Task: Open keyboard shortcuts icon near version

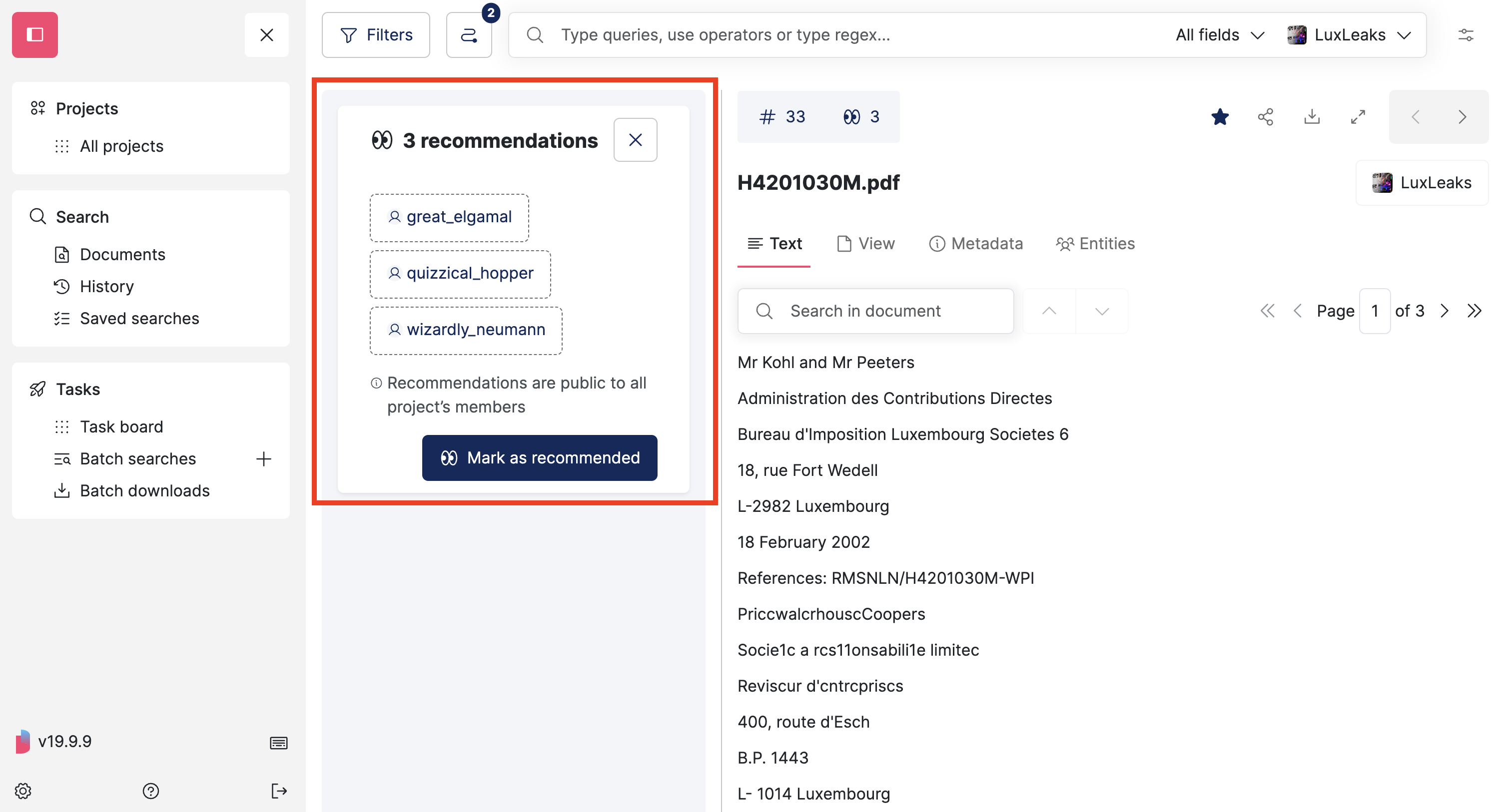Action: point(278,743)
